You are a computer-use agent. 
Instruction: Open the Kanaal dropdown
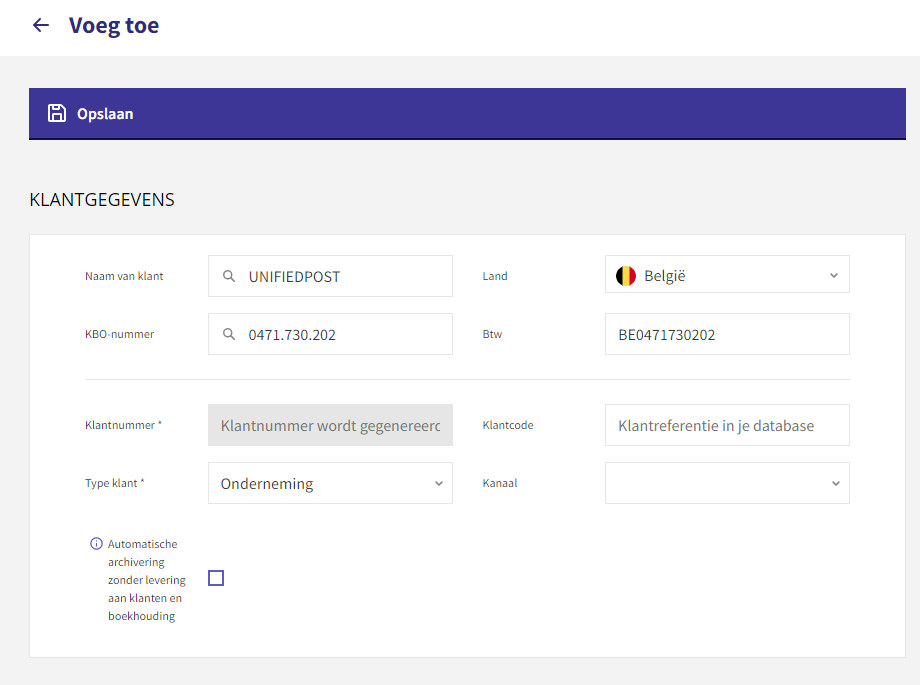(727, 483)
